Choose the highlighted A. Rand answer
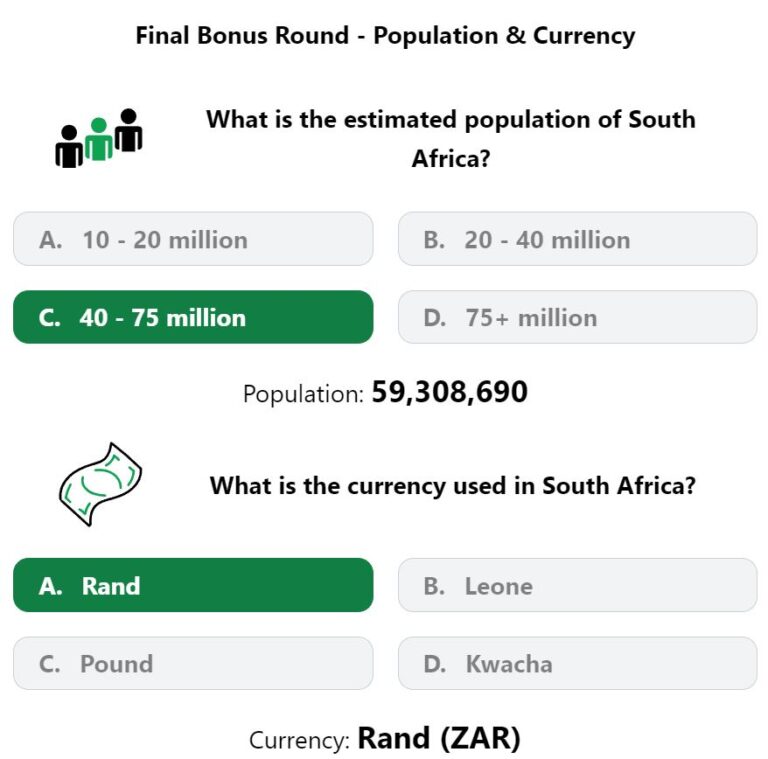Image resolution: width=768 pixels, height=759 pixels. coord(193,585)
